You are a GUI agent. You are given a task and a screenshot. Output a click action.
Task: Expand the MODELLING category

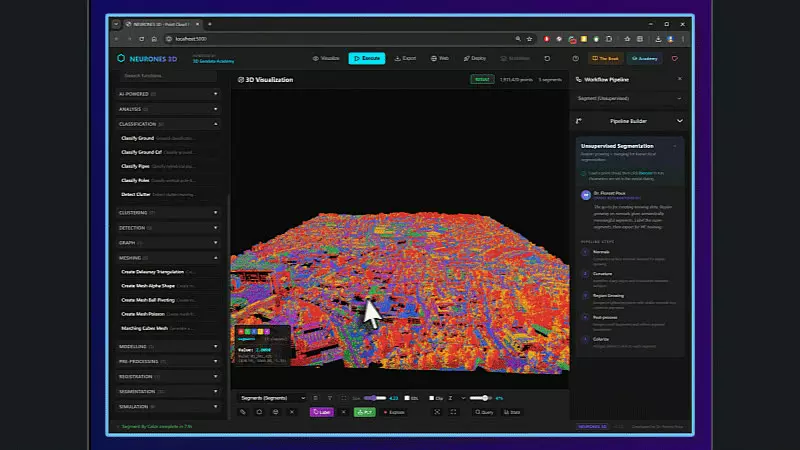(x=168, y=346)
